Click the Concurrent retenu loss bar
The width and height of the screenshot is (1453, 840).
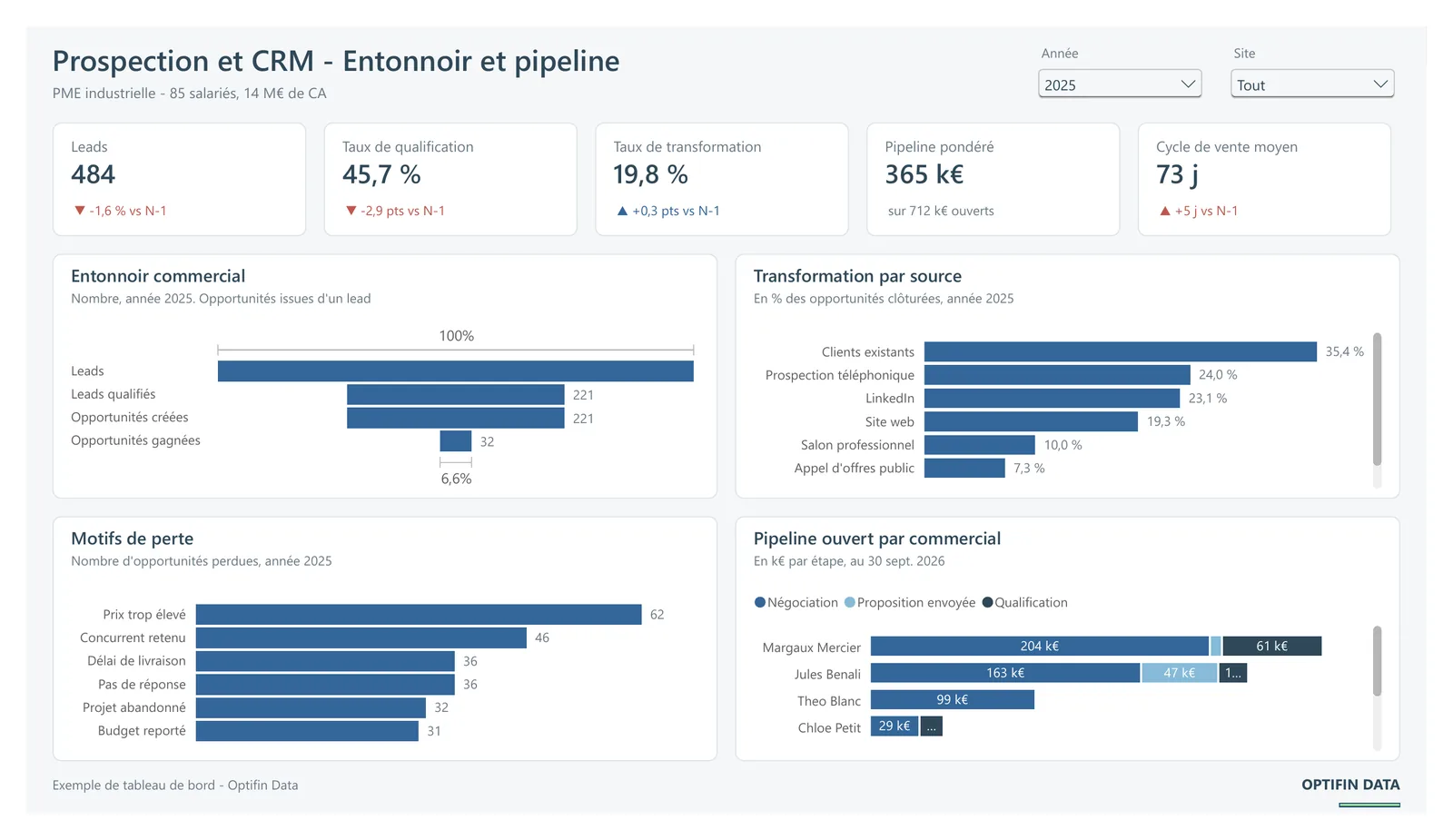(x=361, y=637)
